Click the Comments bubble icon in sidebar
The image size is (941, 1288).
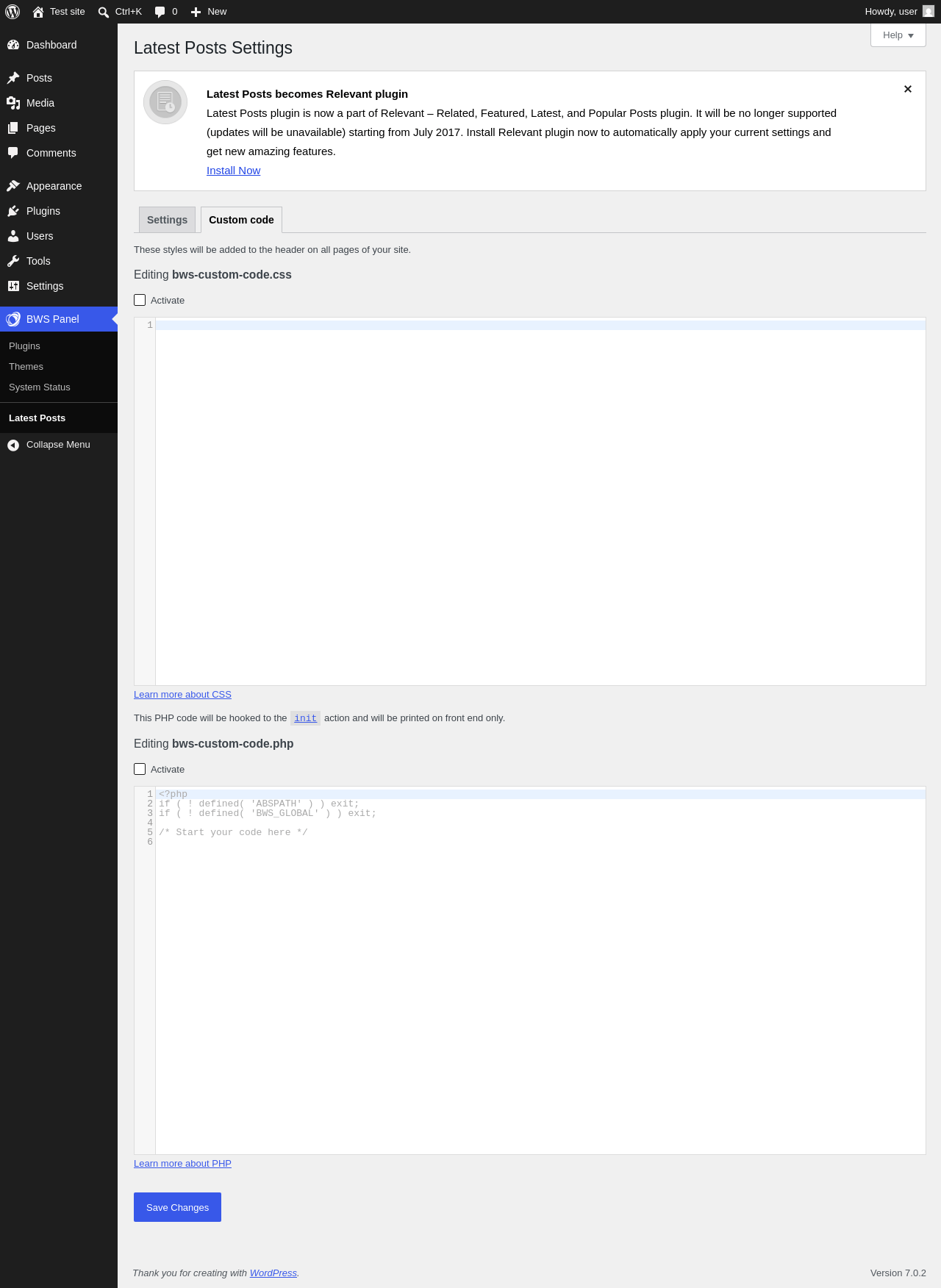click(13, 153)
